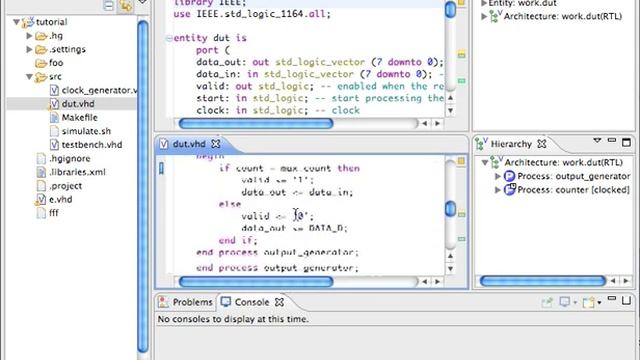Image resolution: width=640 pixels, height=360 pixels.
Task: Click green marker in upper editor overview ruler
Action: (x=461, y=81)
